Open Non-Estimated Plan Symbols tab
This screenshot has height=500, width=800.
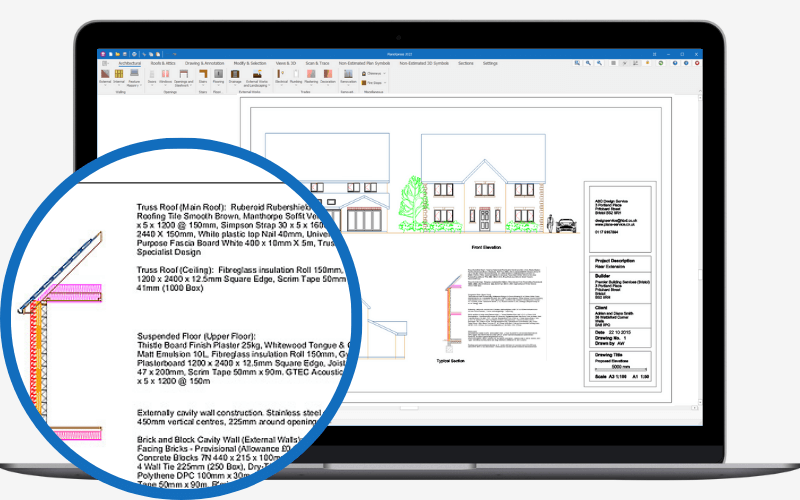(364, 63)
